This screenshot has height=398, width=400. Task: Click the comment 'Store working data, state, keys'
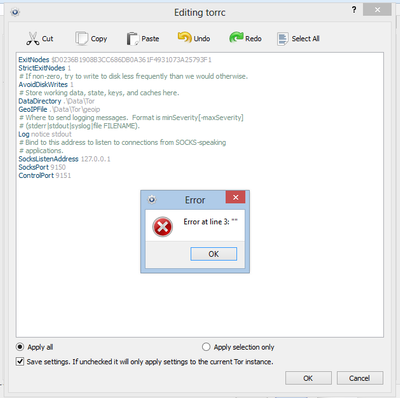tap(99, 93)
